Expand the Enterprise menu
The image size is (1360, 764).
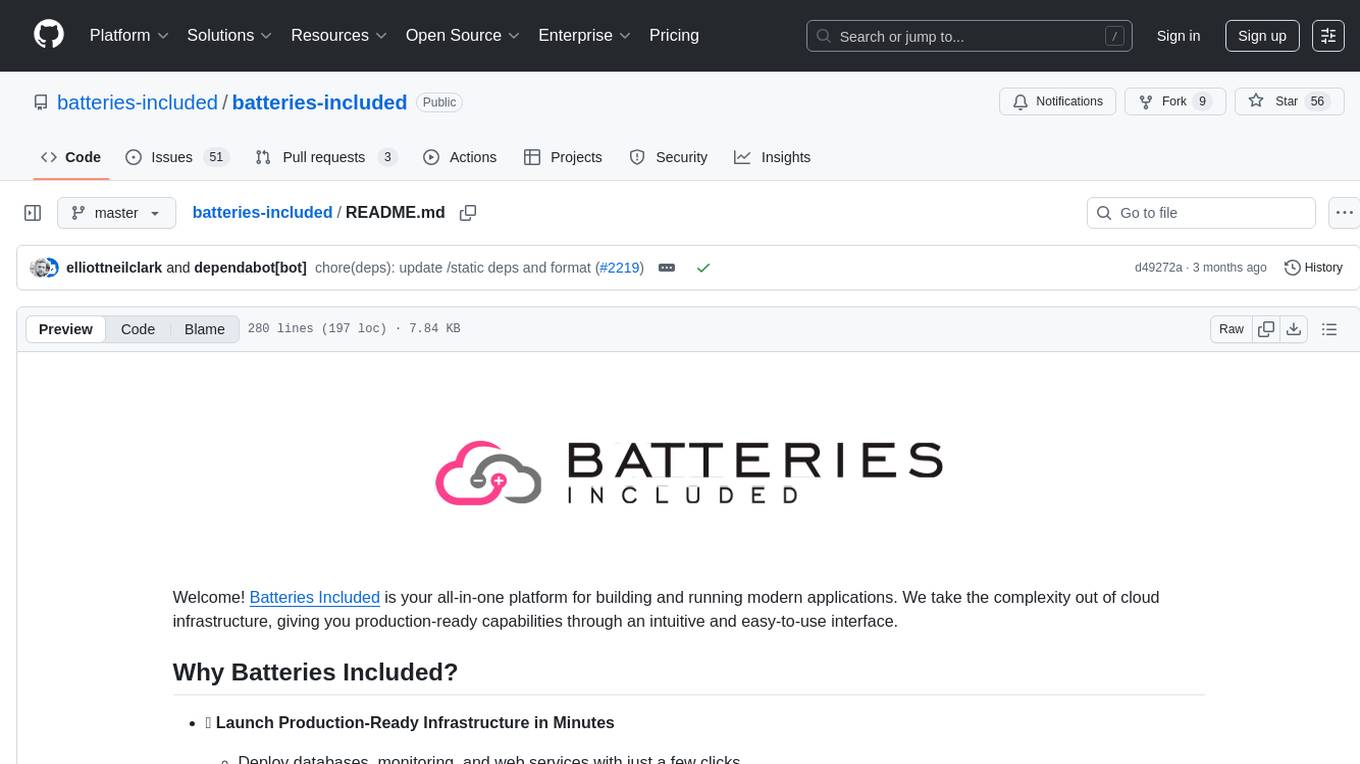click(584, 35)
